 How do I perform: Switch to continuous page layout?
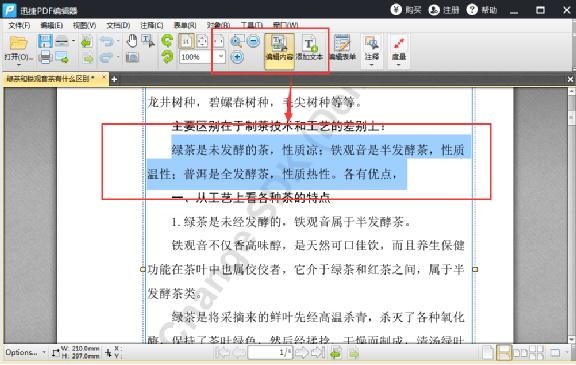coord(503,353)
